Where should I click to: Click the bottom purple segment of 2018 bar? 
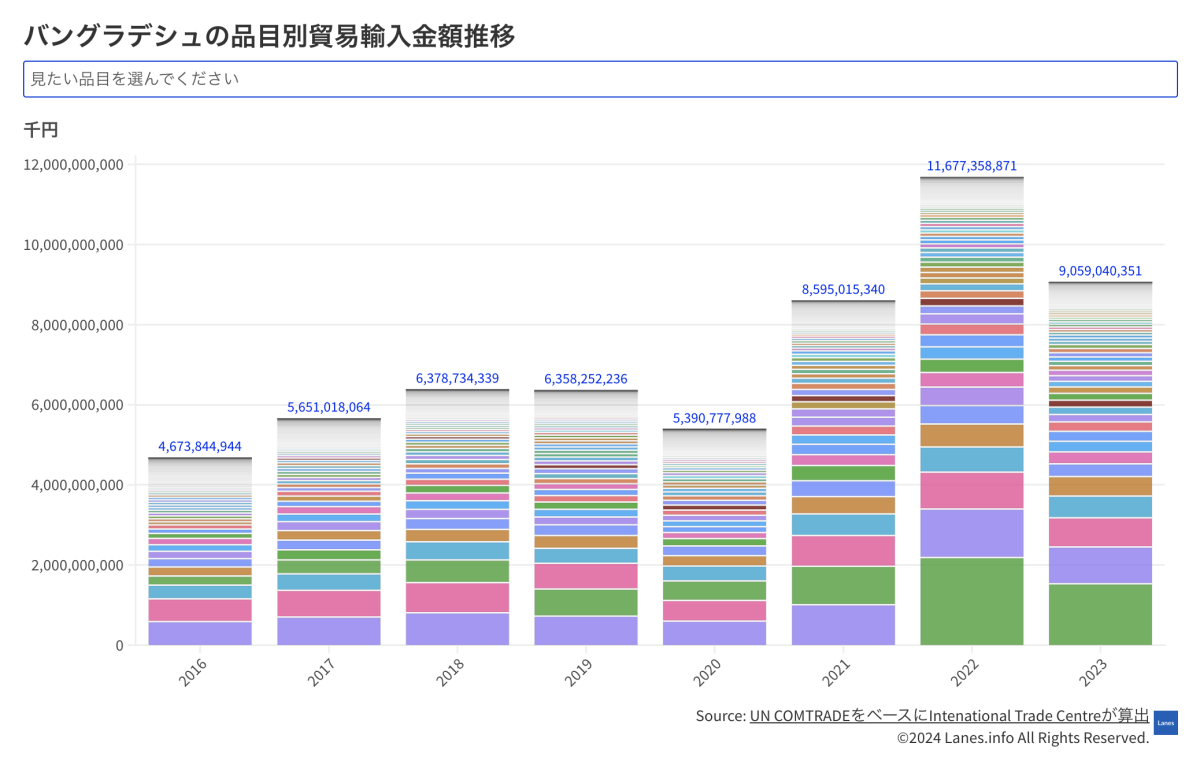[457, 628]
